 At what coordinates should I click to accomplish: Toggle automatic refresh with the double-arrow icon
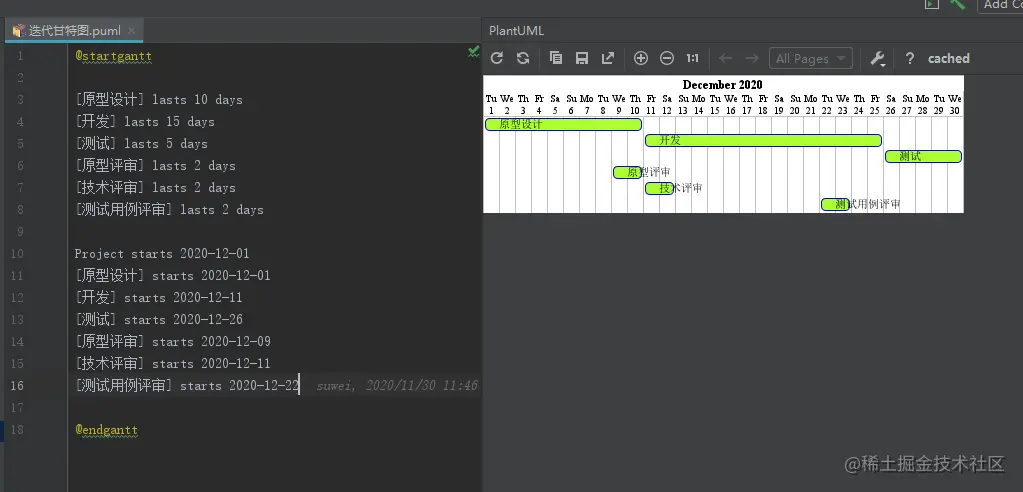[523, 58]
